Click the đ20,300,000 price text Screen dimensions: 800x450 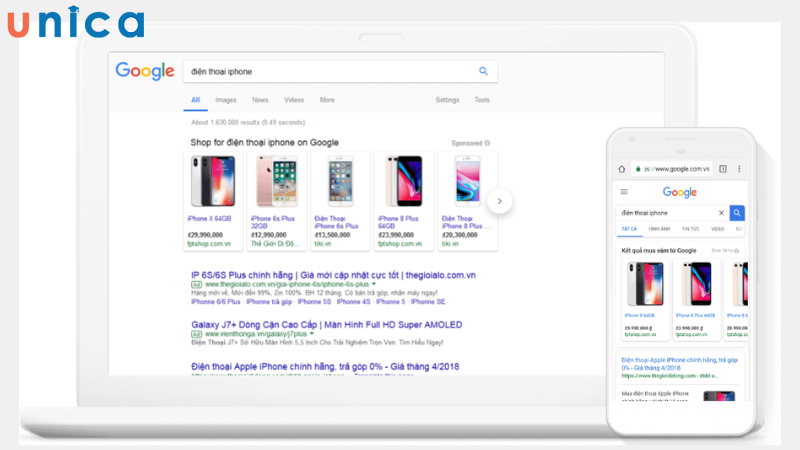(460, 235)
